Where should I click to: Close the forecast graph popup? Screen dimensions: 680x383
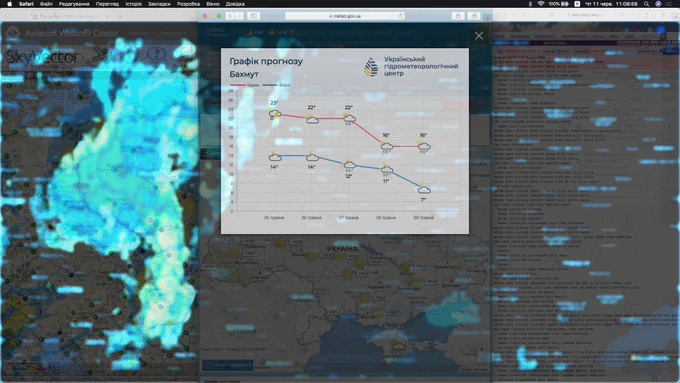[479, 36]
